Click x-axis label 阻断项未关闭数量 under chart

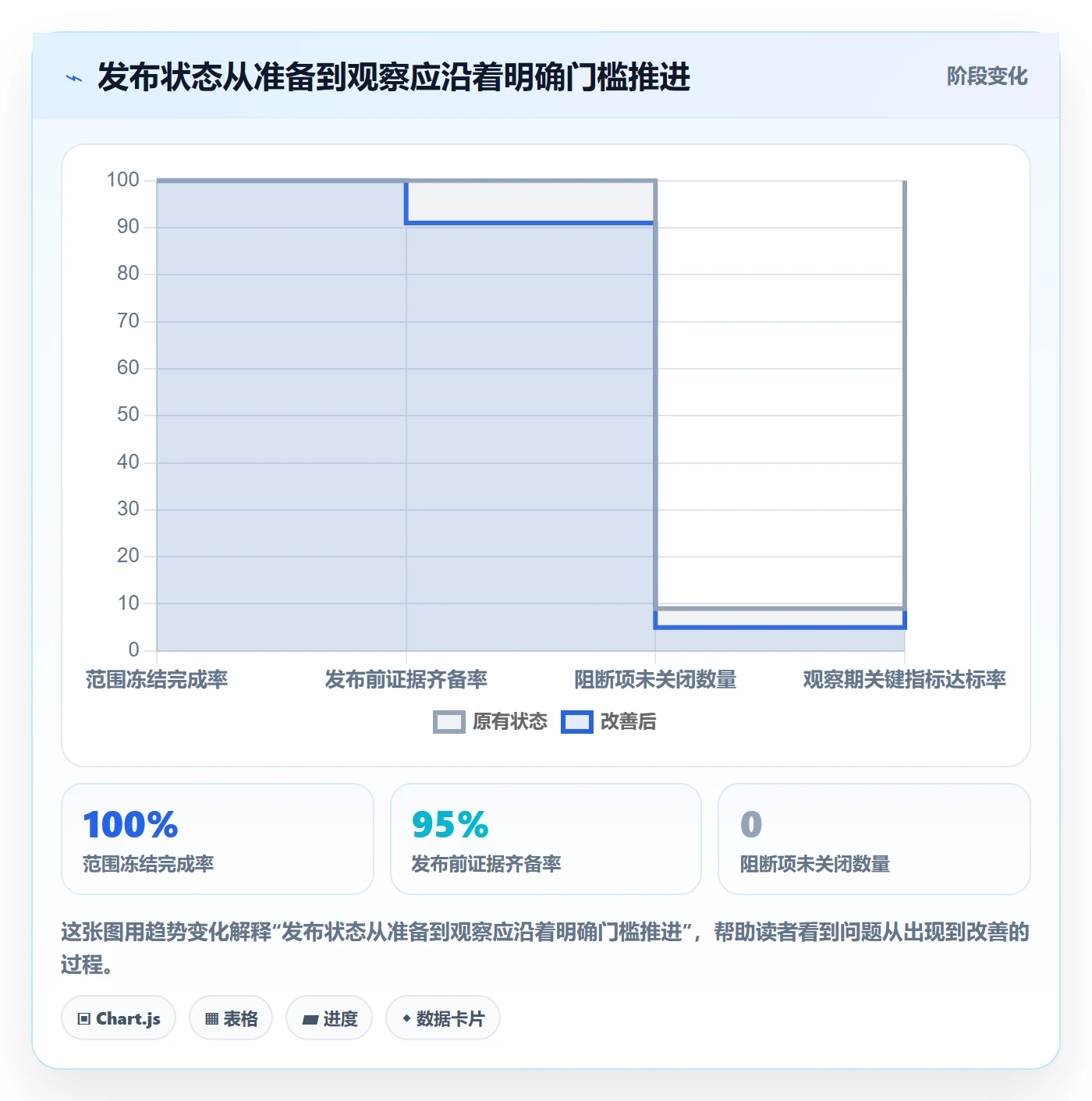coord(655,680)
